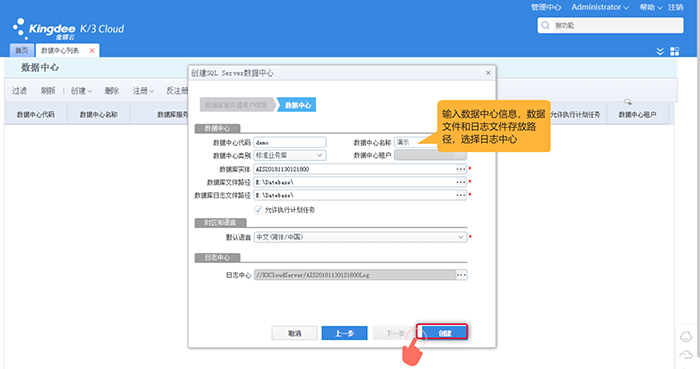
Task: Click the Kingdee K/3 Cloud logo
Action: [68, 29]
